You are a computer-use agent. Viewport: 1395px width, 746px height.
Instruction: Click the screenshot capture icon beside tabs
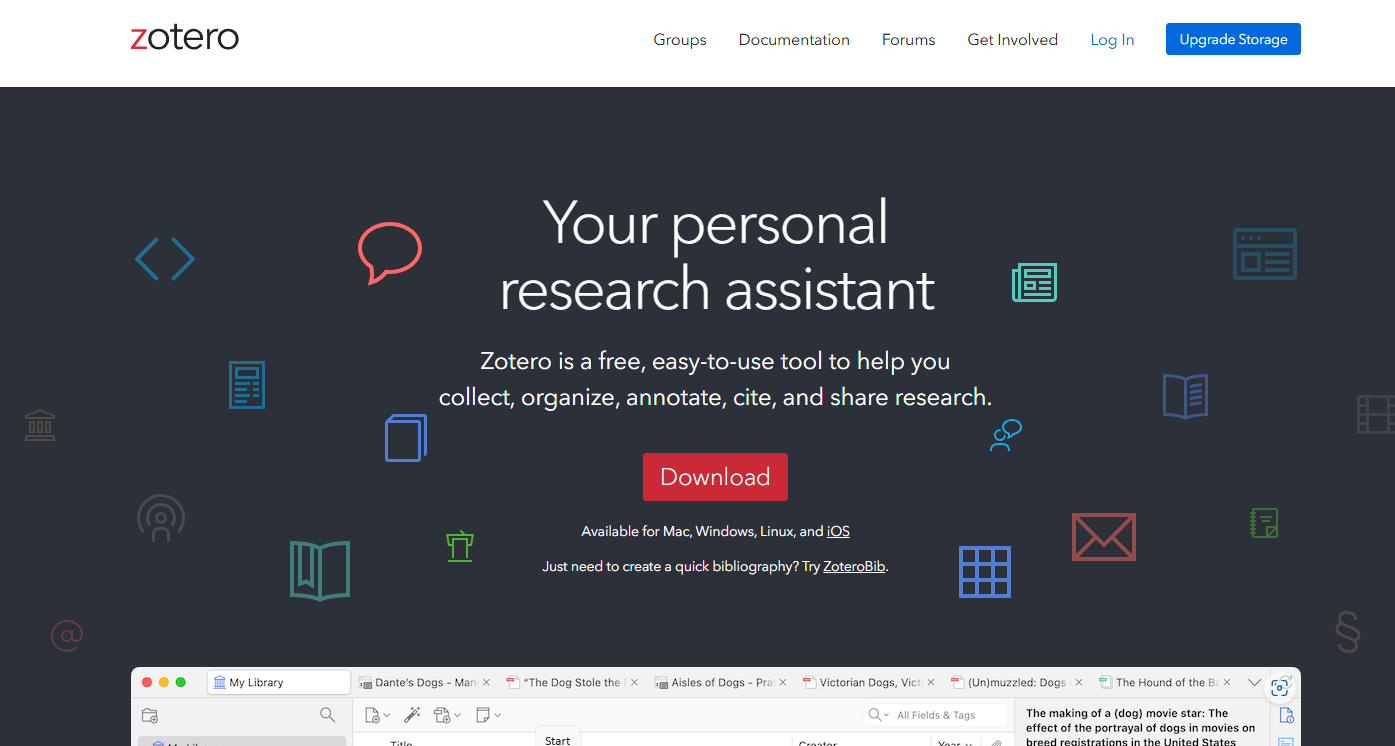(1280, 686)
